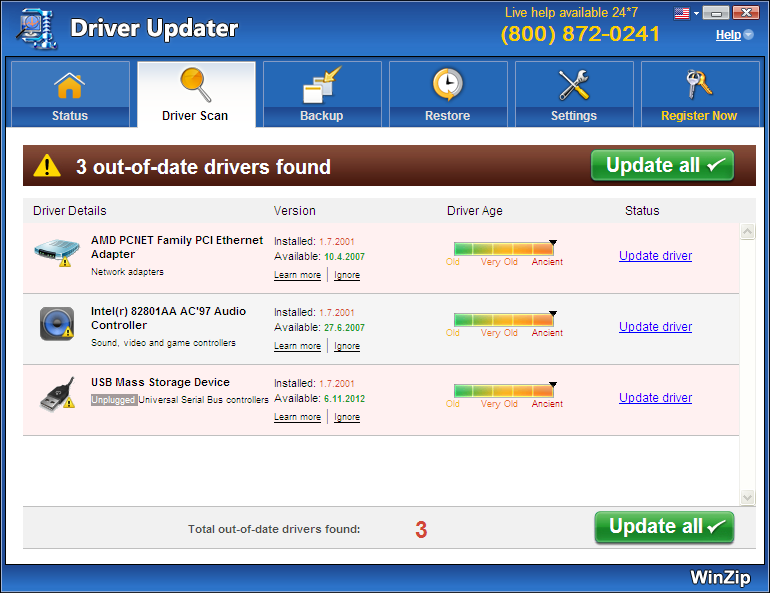Click driver age bar for Intel AC'97 Audio

pyautogui.click(x=504, y=320)
